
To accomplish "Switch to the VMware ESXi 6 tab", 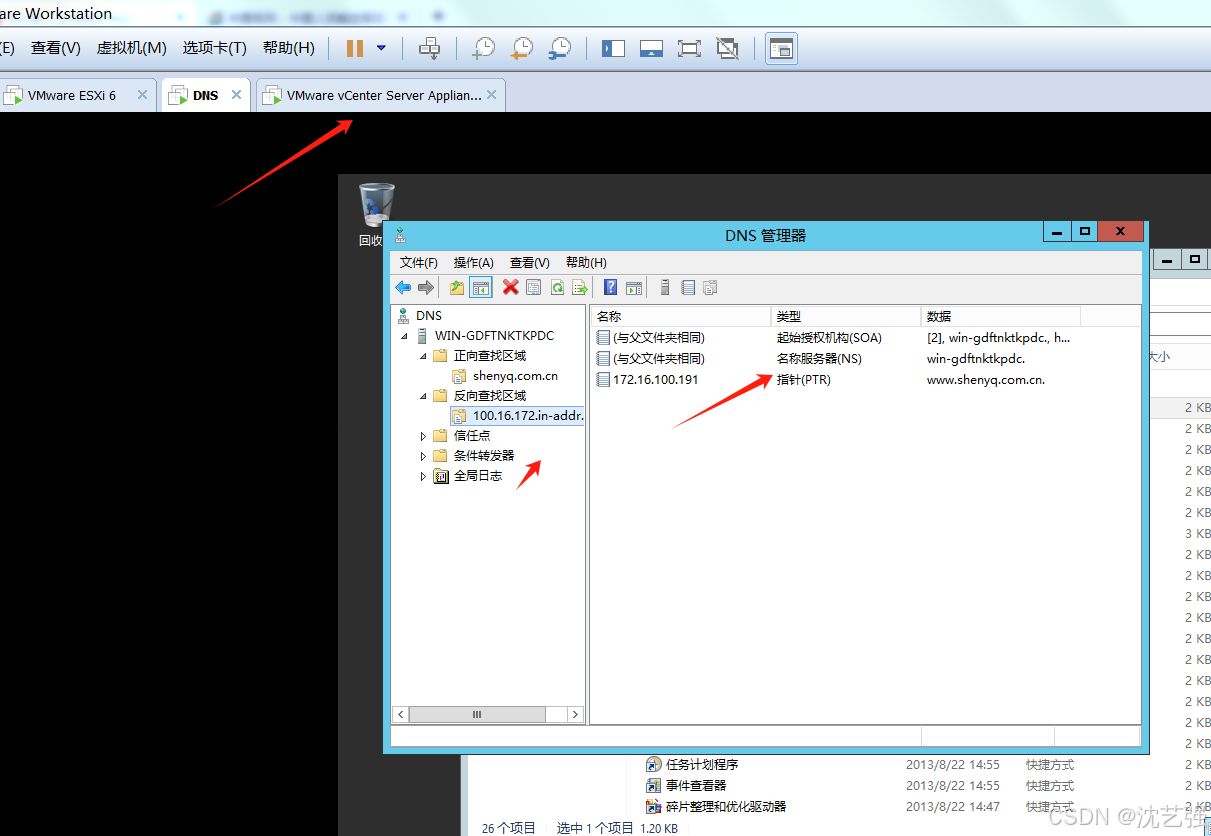I will tap(72, 95).
